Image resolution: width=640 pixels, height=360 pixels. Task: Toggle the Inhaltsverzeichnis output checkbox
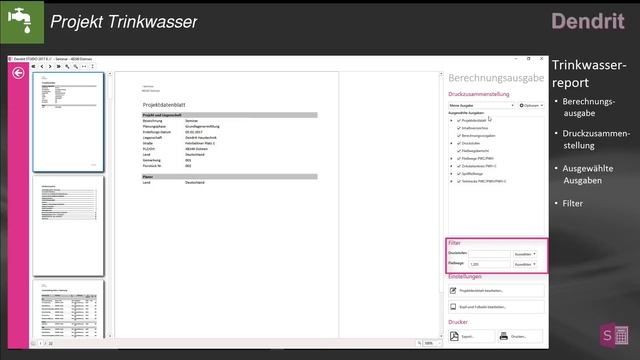(459, 128)
